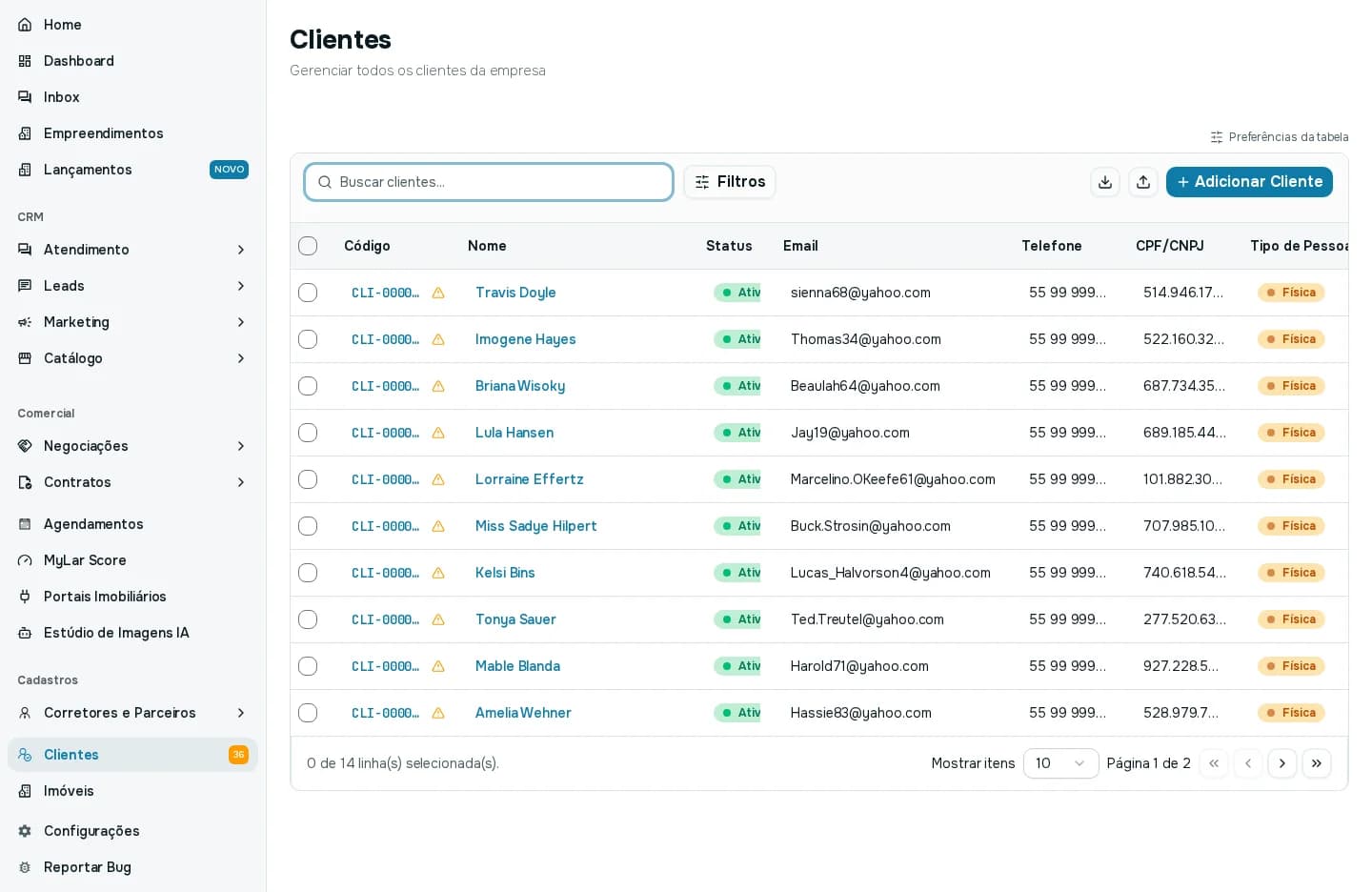This screenshot has width=1372, height=892.
Task: Click the Empreendimentos building icon
Action: pyautogui.click(x=25, y=133)
